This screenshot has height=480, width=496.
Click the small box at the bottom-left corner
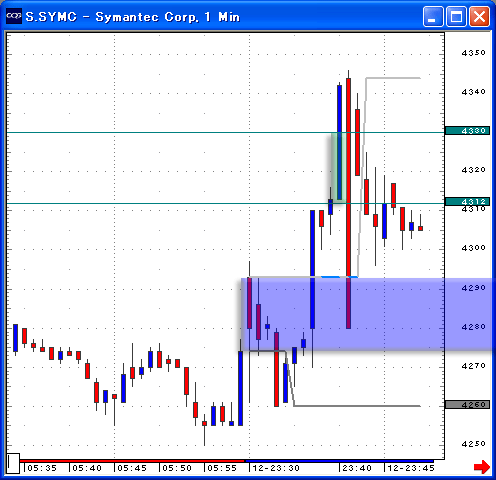13,463
